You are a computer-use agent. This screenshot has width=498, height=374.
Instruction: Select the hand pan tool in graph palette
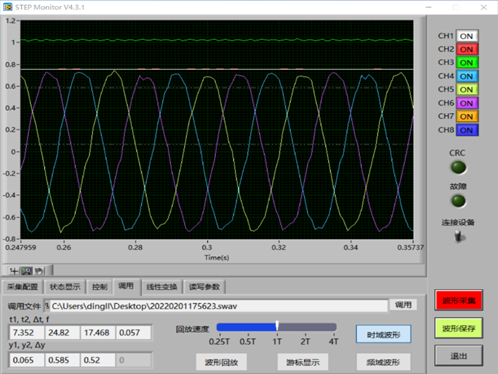[x=39, y=271]
